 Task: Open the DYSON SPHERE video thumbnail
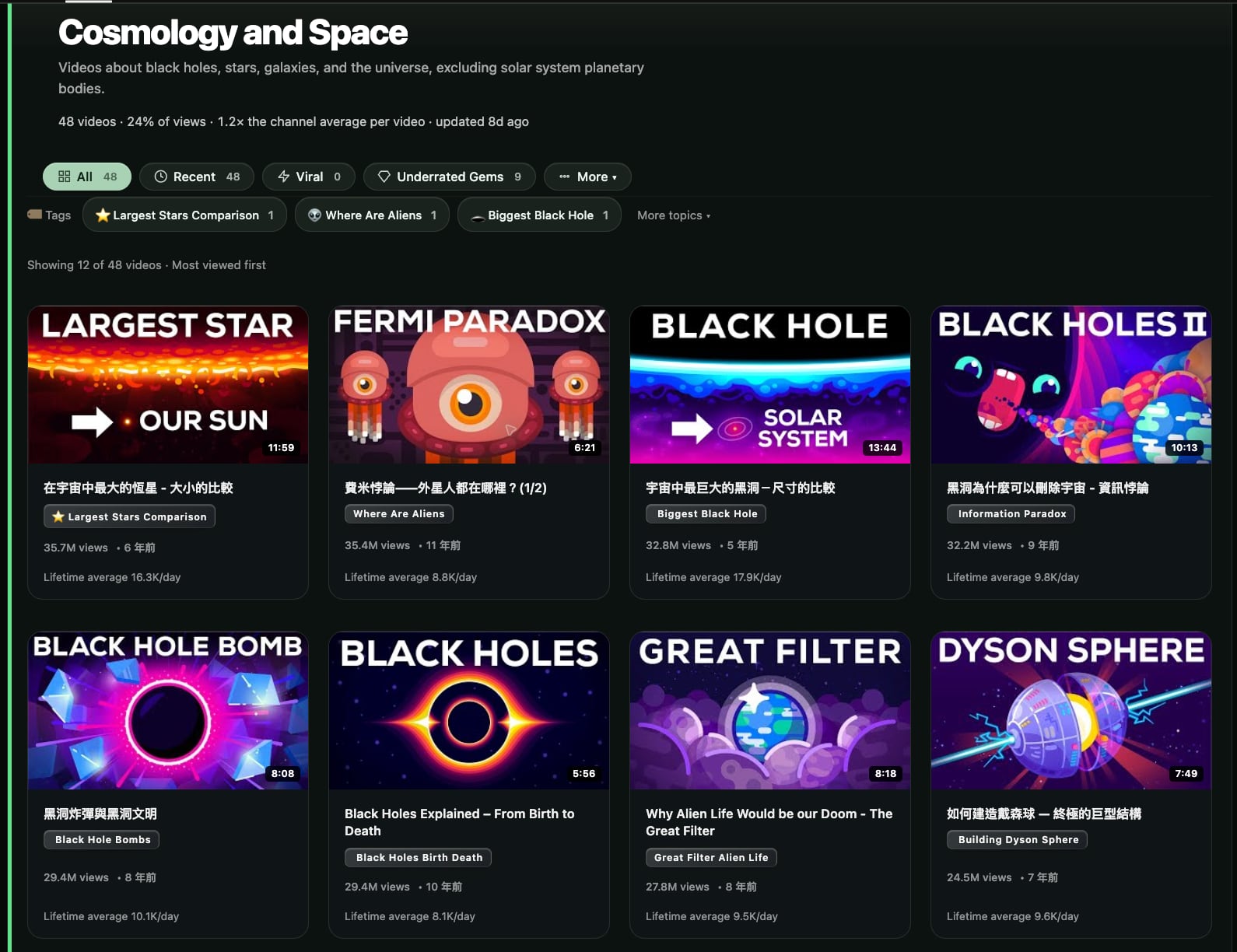point(1071,711)
